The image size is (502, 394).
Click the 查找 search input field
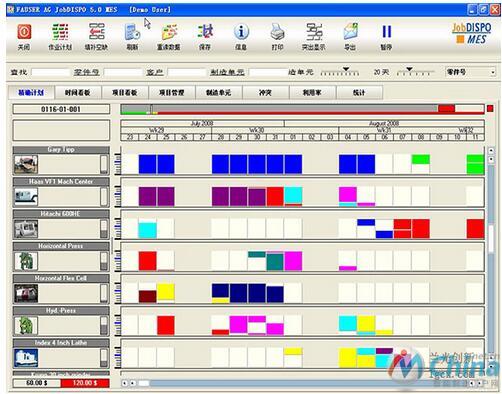tap(50, 72)
